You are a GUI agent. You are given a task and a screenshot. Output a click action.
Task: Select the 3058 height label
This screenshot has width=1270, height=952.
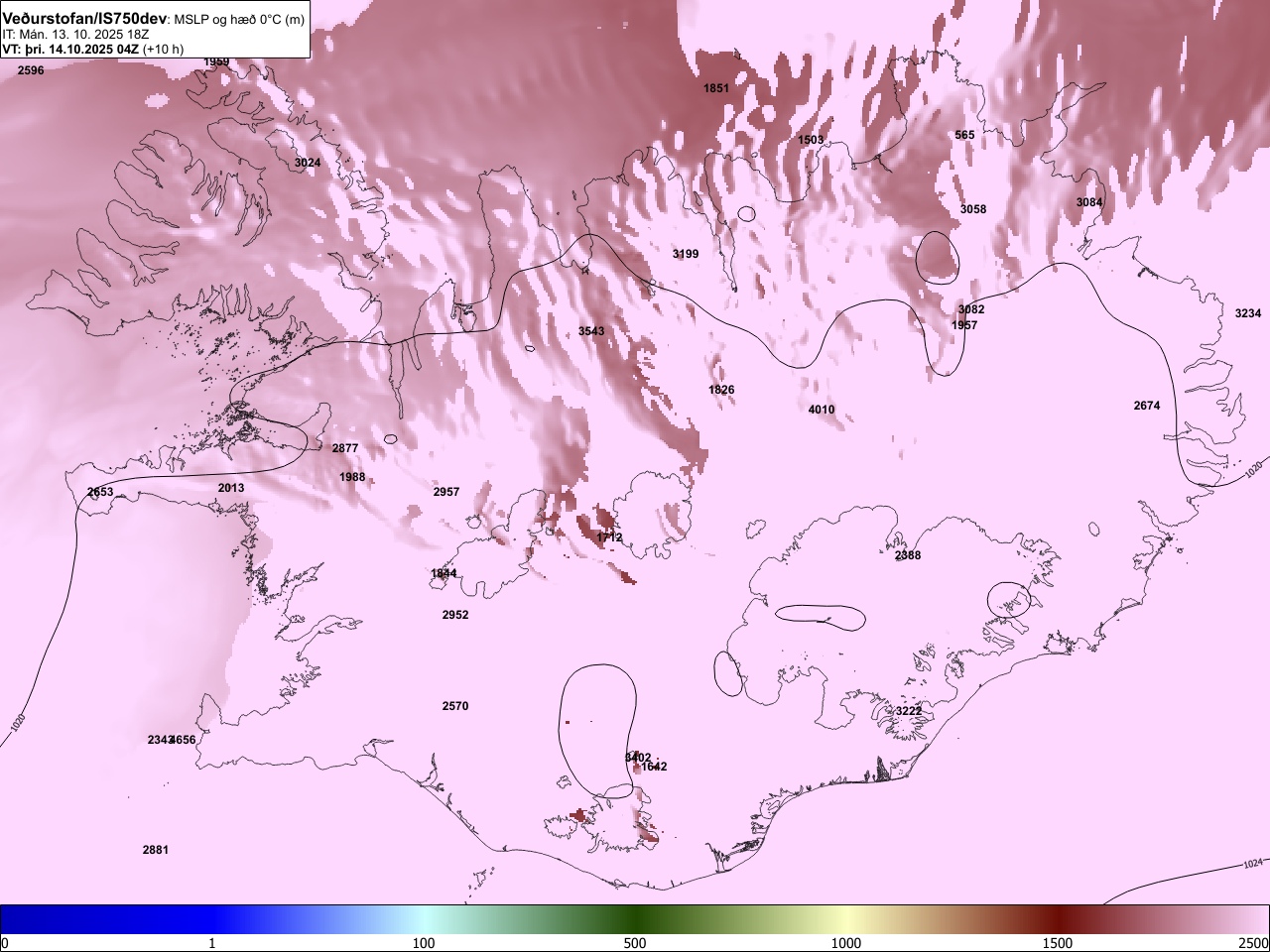[x=973, y=209]
